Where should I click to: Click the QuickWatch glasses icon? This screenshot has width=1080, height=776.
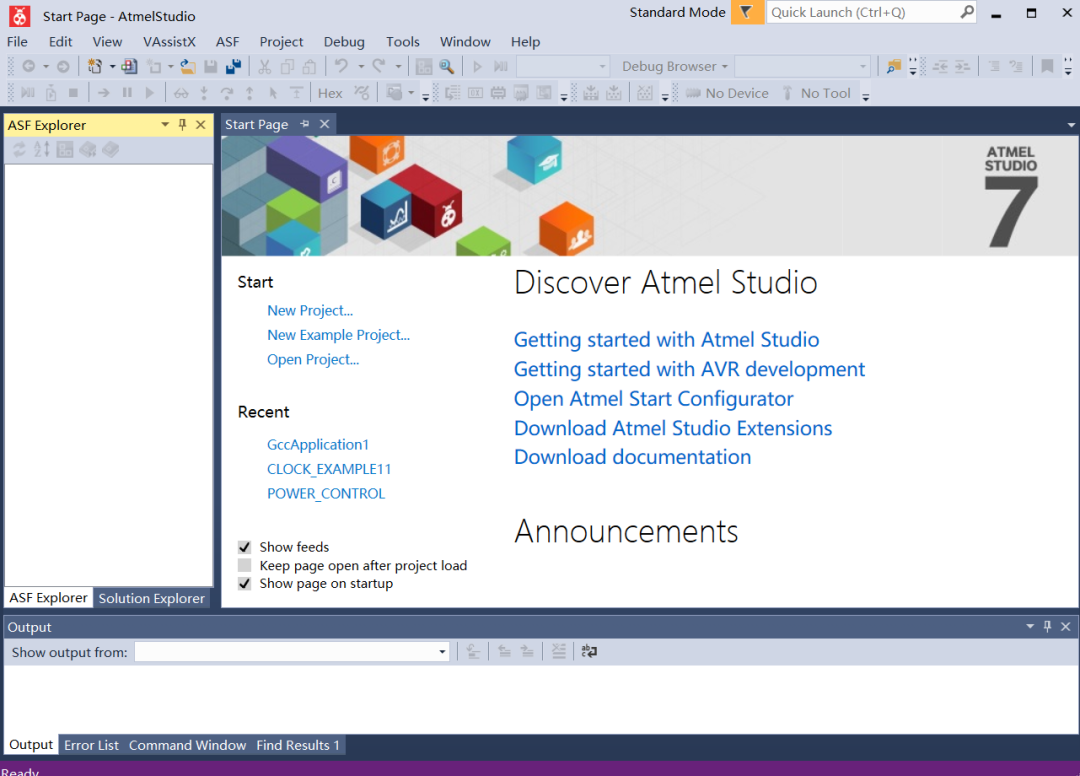tap(181, 93)
